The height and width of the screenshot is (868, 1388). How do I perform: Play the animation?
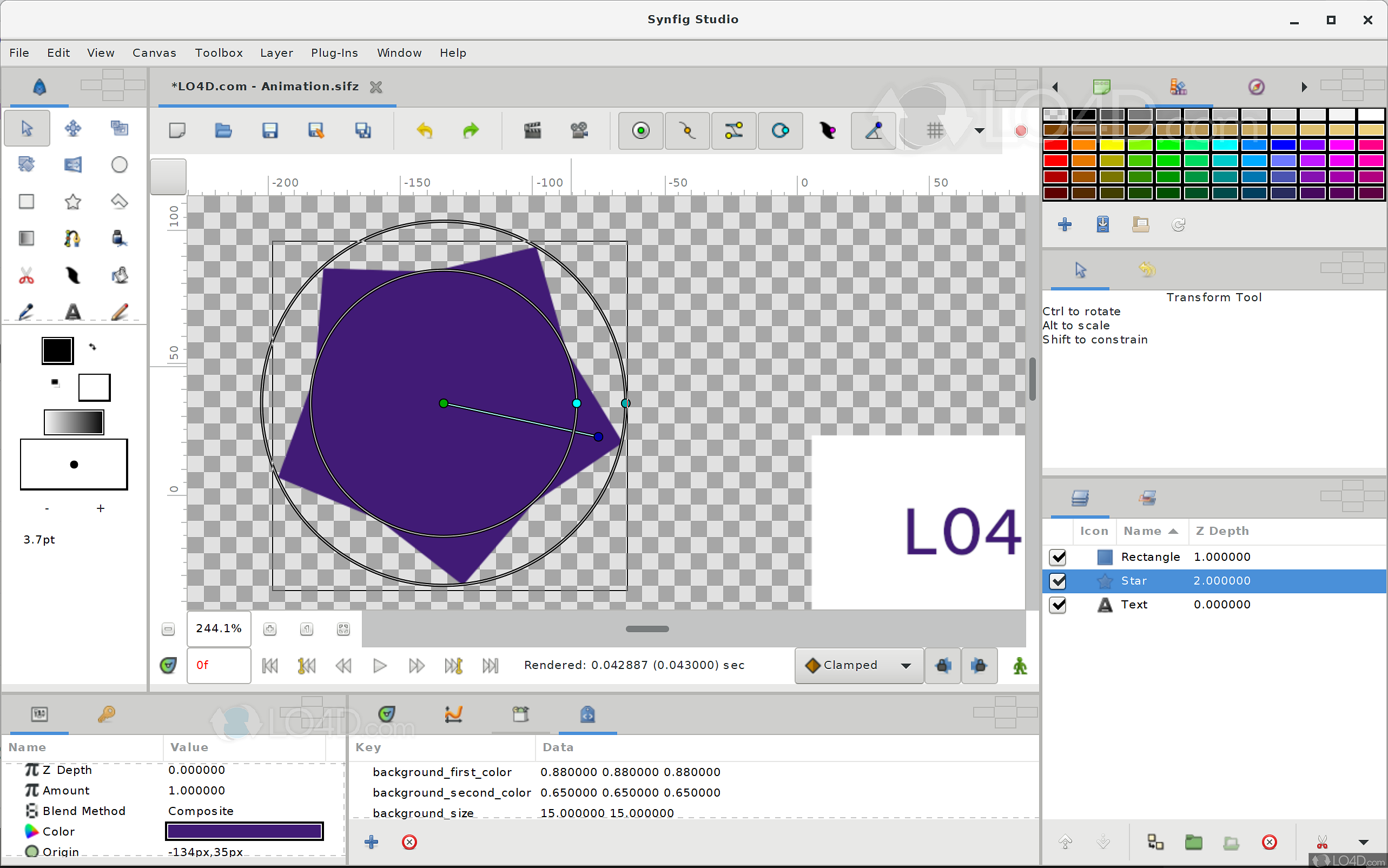[x=380, y=666]
